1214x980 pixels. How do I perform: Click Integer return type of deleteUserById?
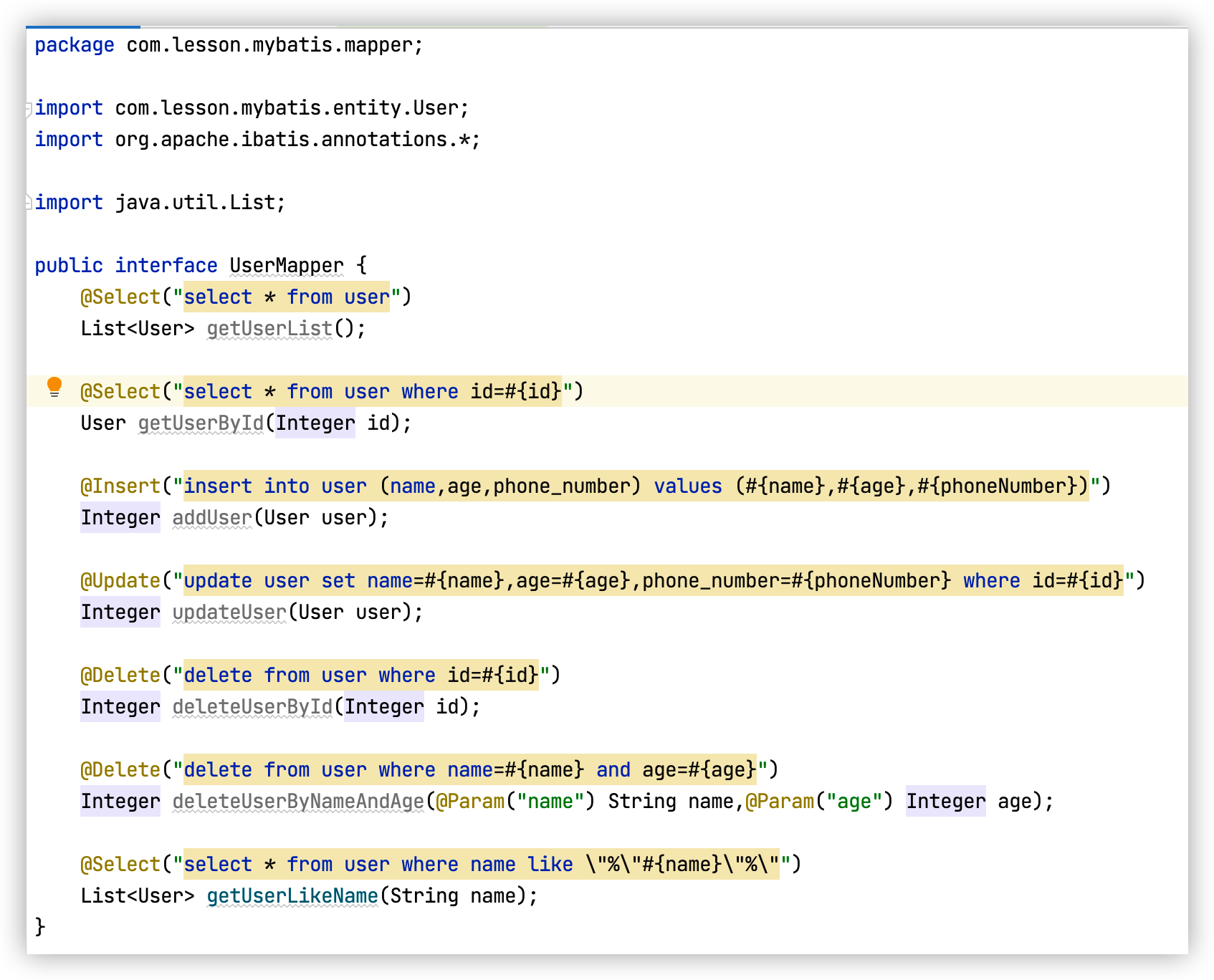120,707
